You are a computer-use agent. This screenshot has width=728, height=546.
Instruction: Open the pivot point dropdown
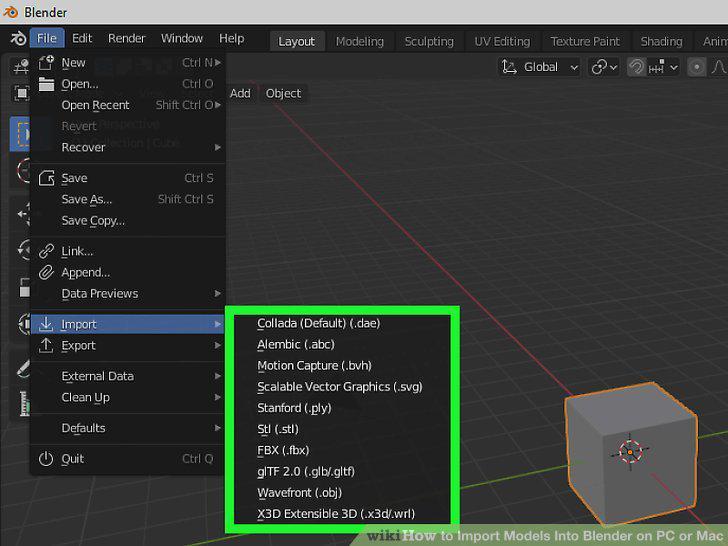[604, 67]
